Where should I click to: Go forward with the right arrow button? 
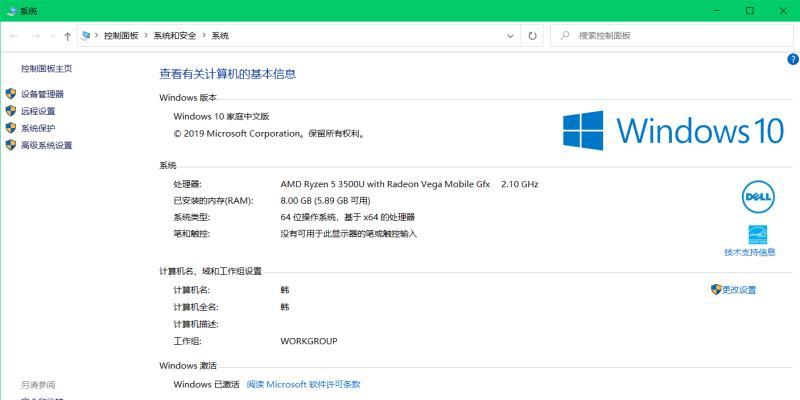coord(36,36)
